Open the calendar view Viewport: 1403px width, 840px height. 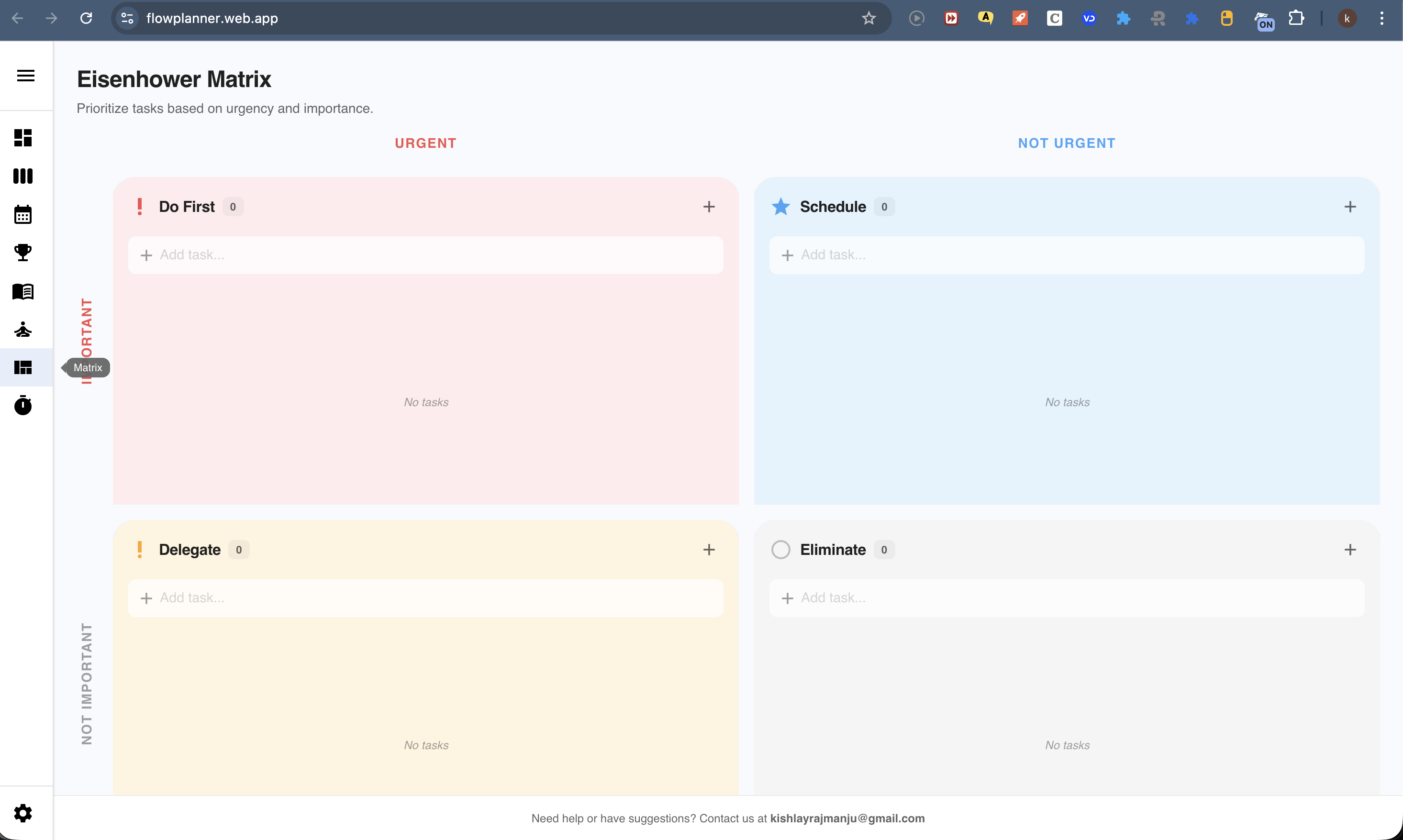pos(23,214)
